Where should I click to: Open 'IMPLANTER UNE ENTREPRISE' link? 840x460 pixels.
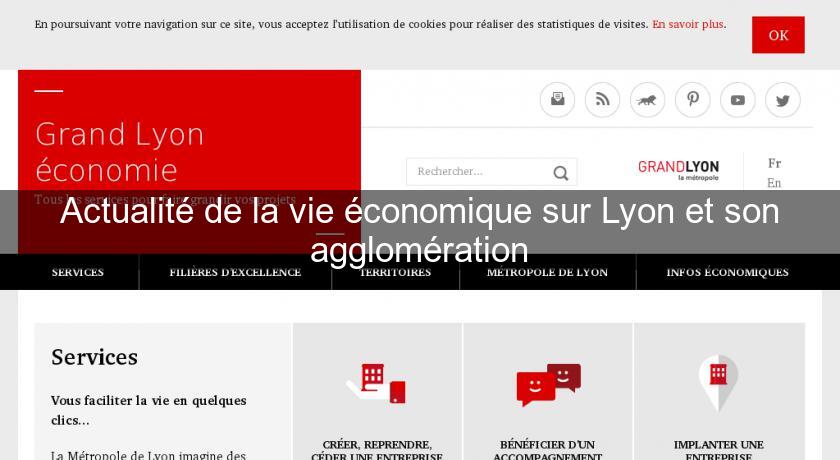[718, 450]
